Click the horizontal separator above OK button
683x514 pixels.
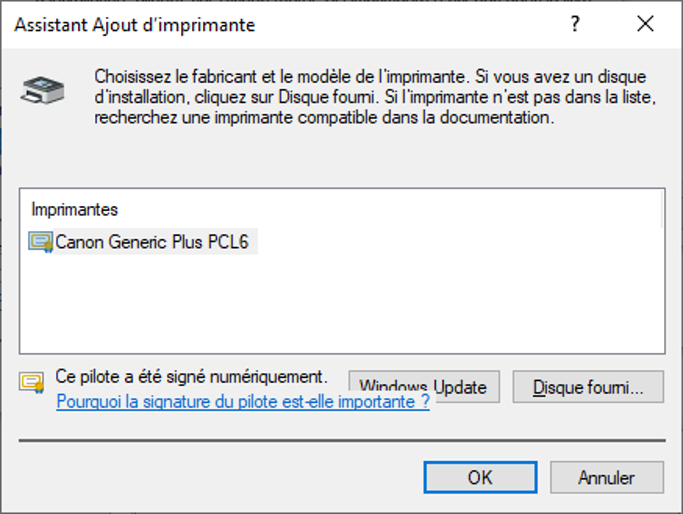point(340,439)
